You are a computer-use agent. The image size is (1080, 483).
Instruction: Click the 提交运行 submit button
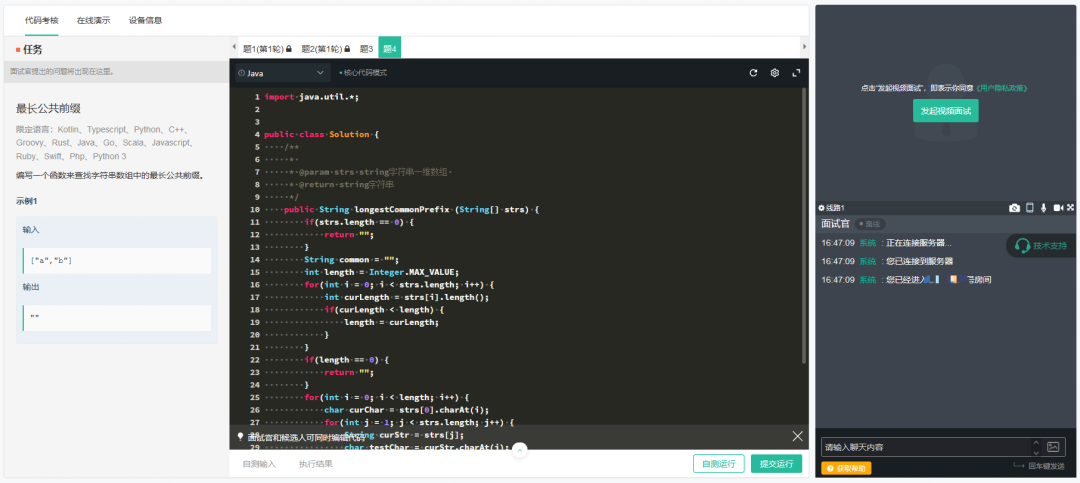click(x=776, y=464)
